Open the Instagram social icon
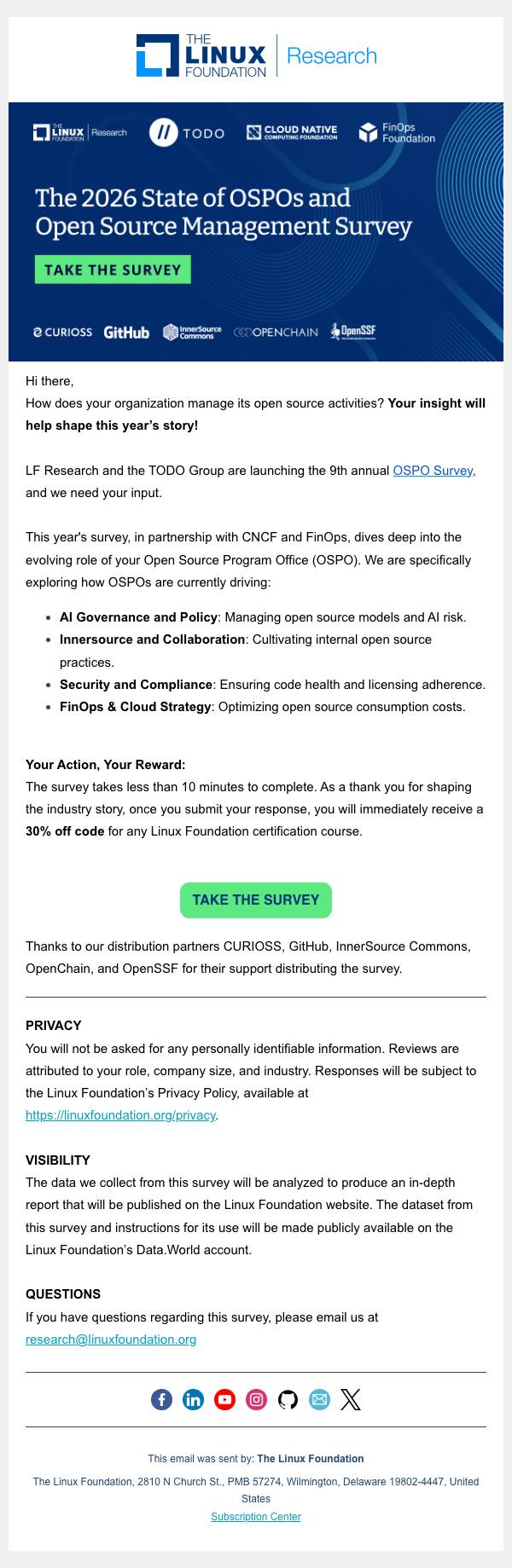512x1568 pixels. click(256, 1399)
